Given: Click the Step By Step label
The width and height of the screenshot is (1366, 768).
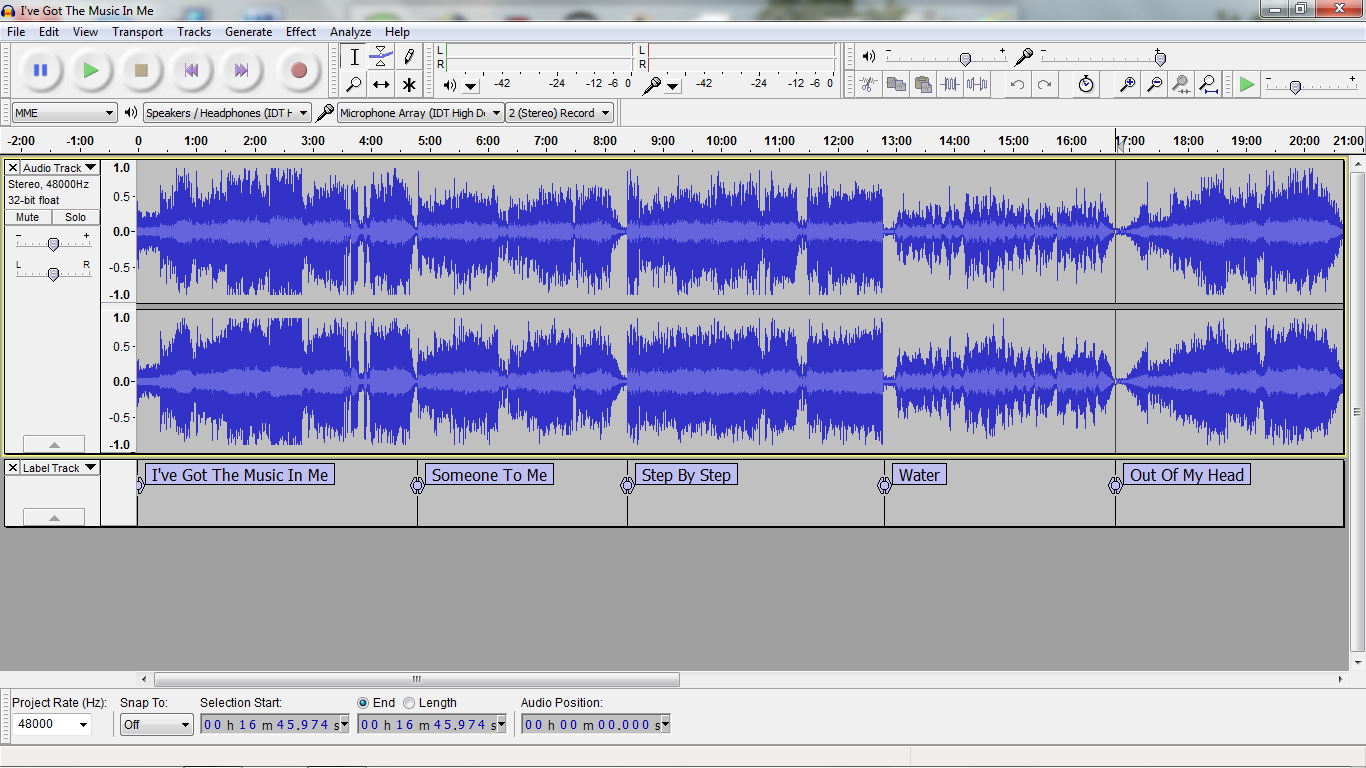Looking at the screenshot, I should pos(686,475).
